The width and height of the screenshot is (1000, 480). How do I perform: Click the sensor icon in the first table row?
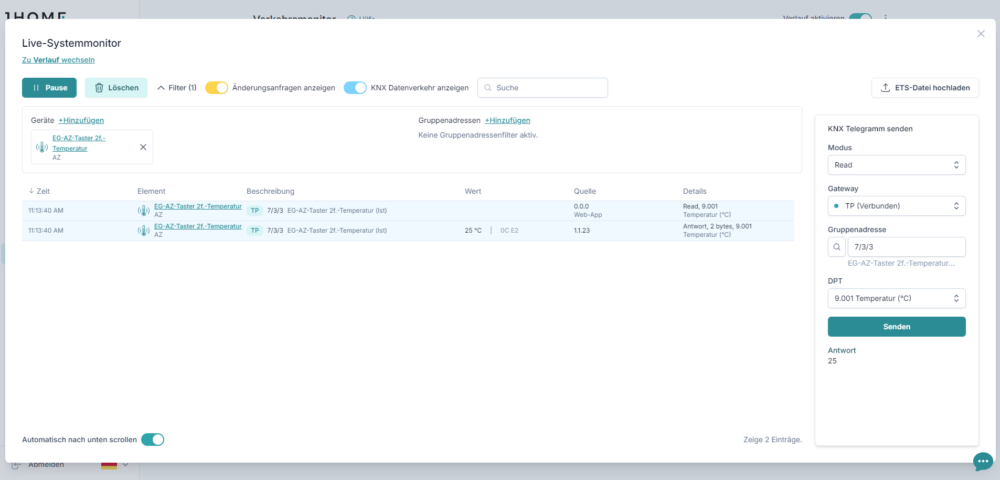[x=144, y=211]
